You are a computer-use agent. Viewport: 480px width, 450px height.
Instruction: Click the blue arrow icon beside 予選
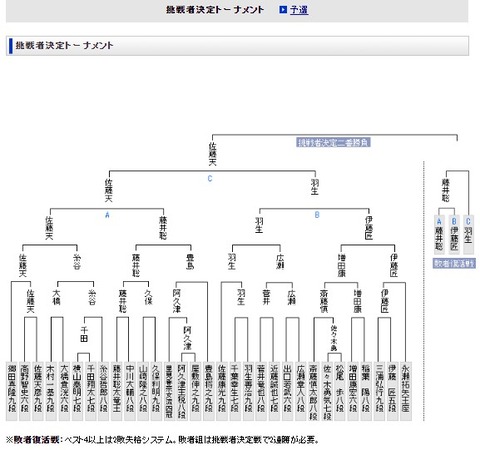coord(283,10)
